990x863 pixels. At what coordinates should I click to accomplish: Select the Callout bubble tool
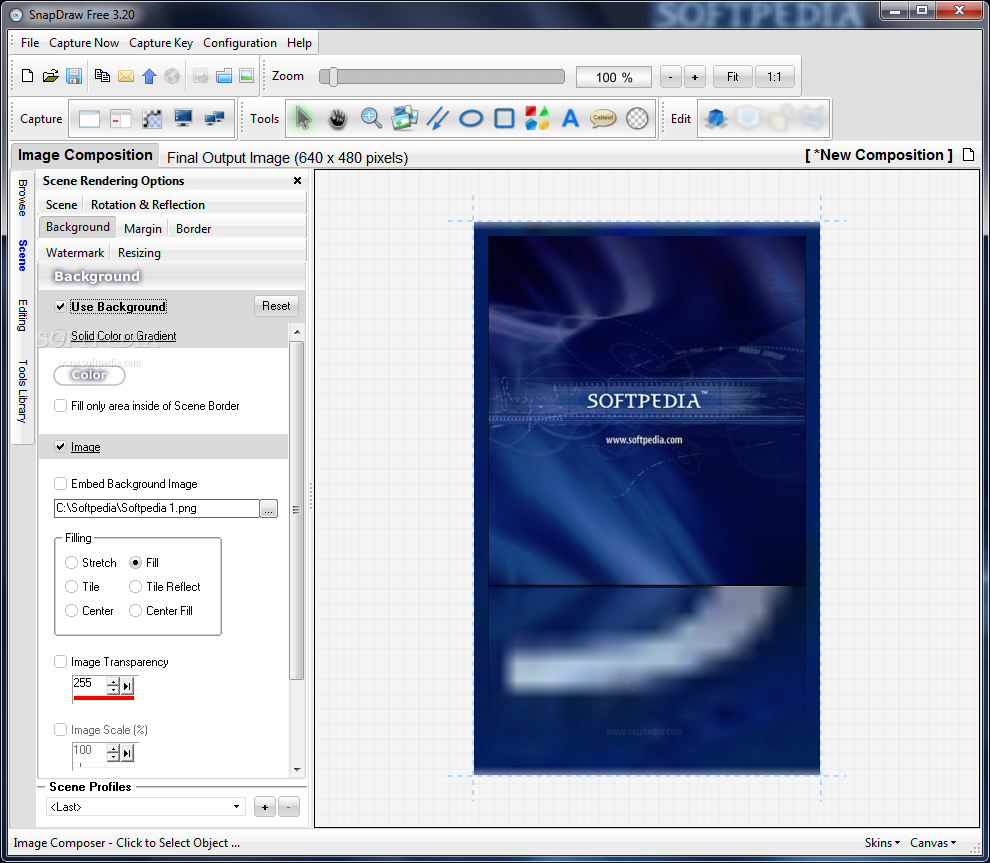pyautogui.click(x=603, y=118)
